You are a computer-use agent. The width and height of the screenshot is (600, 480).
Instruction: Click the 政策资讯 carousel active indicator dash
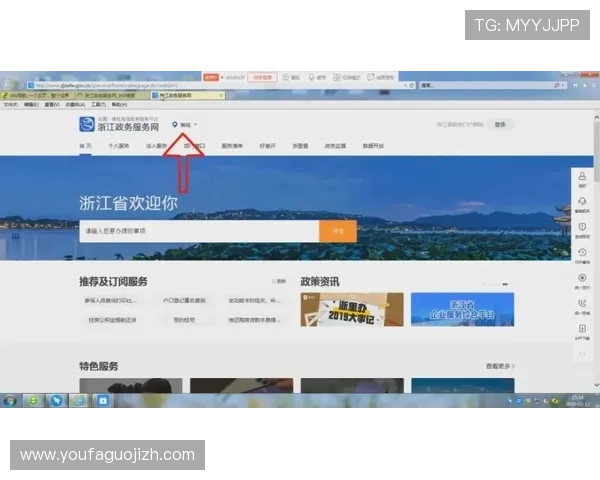click(x=505, y=284)
